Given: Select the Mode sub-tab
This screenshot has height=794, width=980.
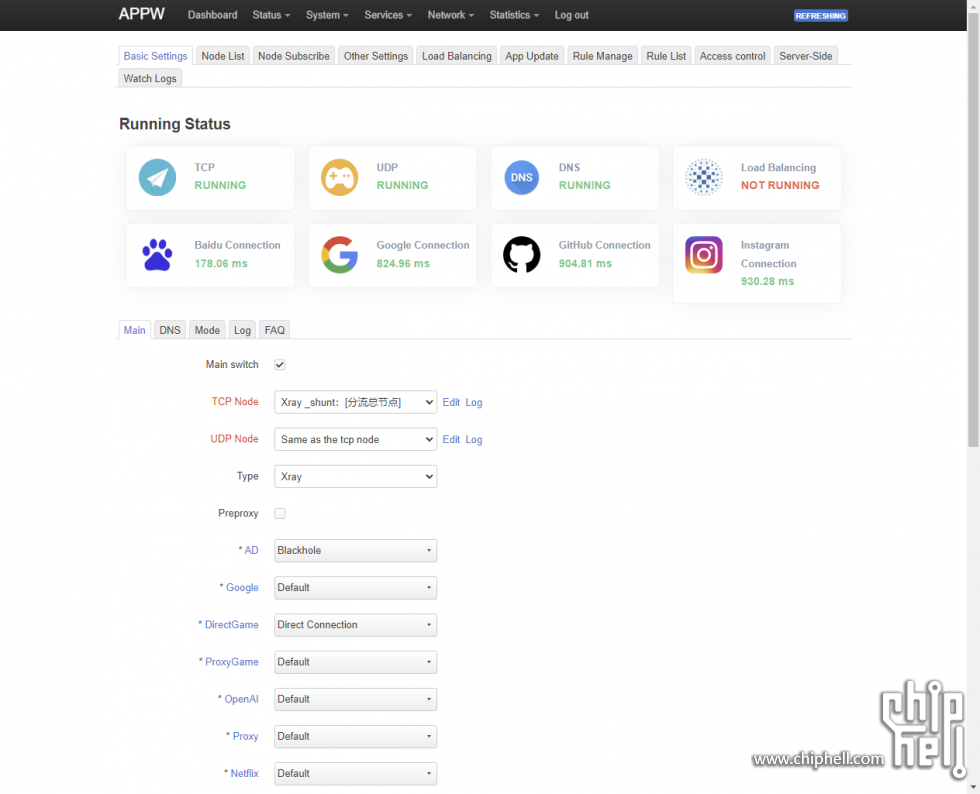Looking at the screenshot, I should (207, 330).
